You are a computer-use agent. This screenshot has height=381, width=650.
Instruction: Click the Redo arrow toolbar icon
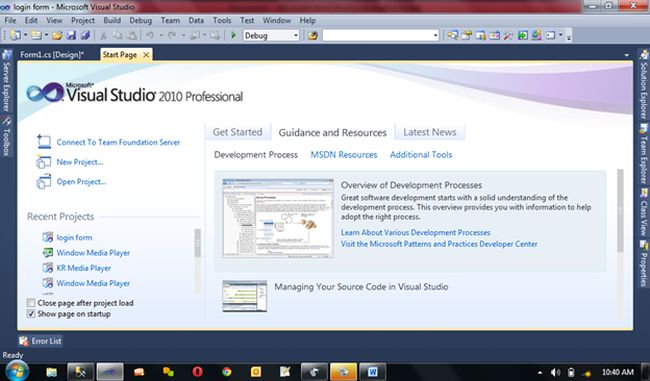pyautogui.click(x=172, y=36)
